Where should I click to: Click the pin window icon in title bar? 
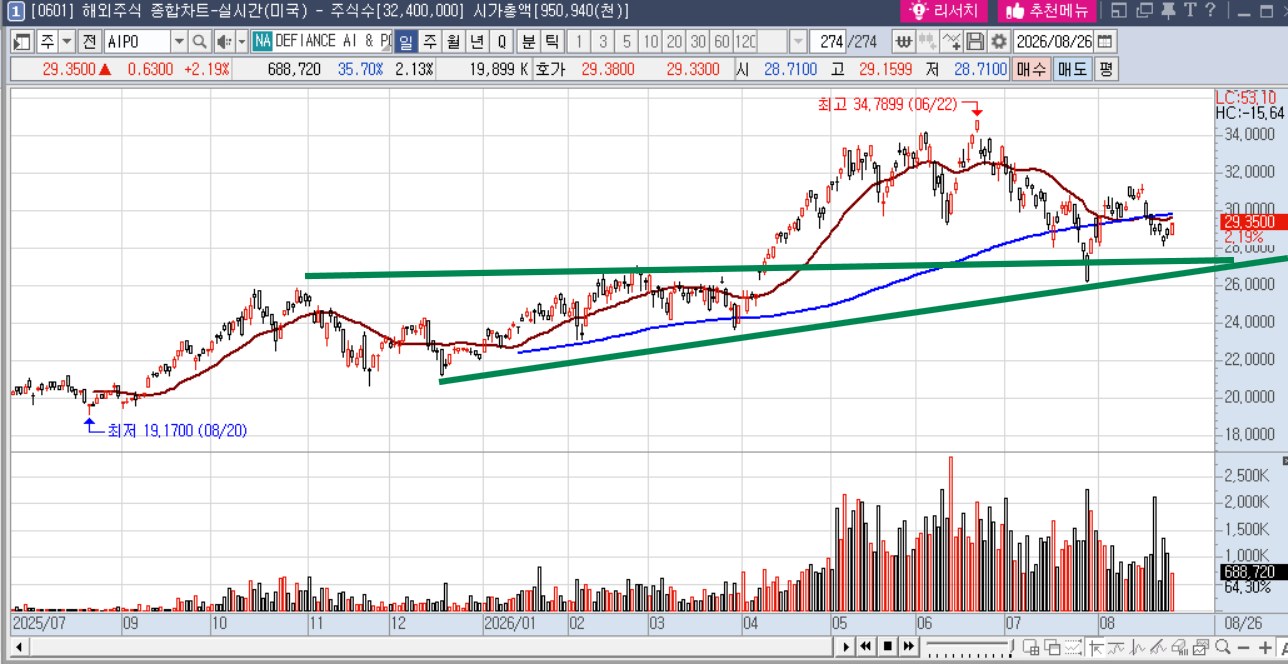(1168, 10)
